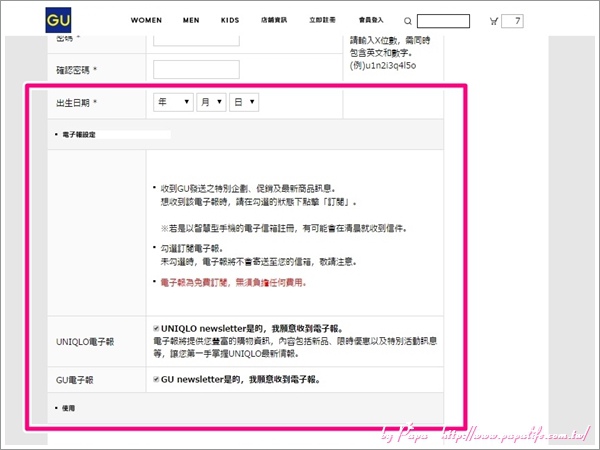Toggle the GU newsletter checkbox
This screenshot has width=600, height=450.
[x=156, y=379]
